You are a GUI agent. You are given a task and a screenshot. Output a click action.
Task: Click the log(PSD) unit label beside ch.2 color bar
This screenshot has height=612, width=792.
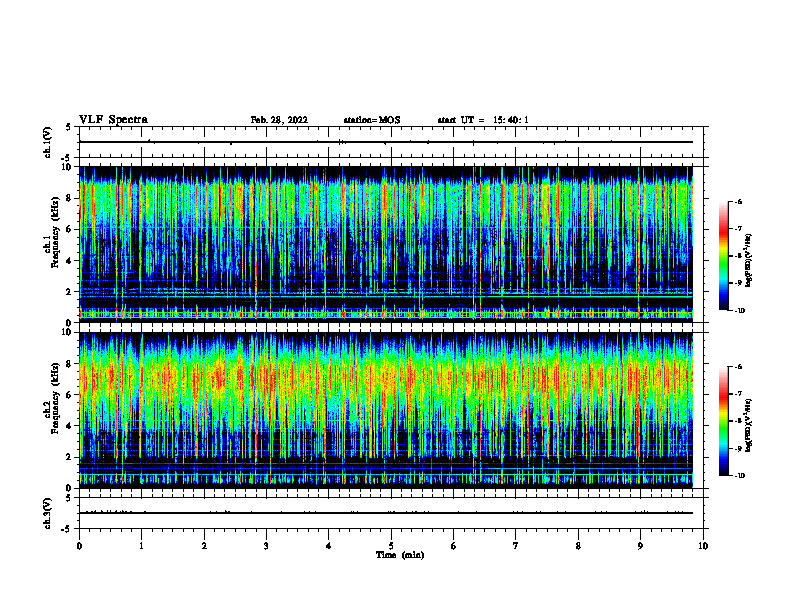click(749, 425)
